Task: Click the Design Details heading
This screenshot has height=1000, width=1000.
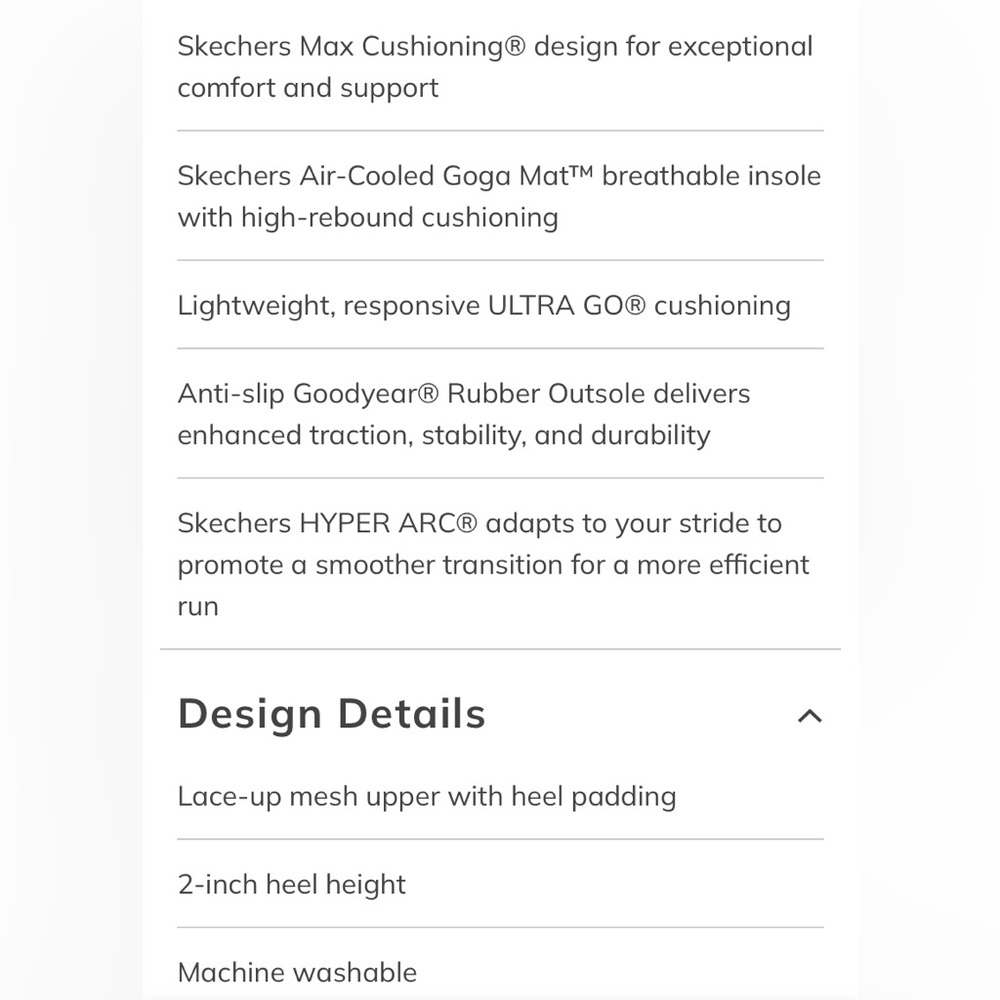Action: pyautogui.click(x=331, y=715)
